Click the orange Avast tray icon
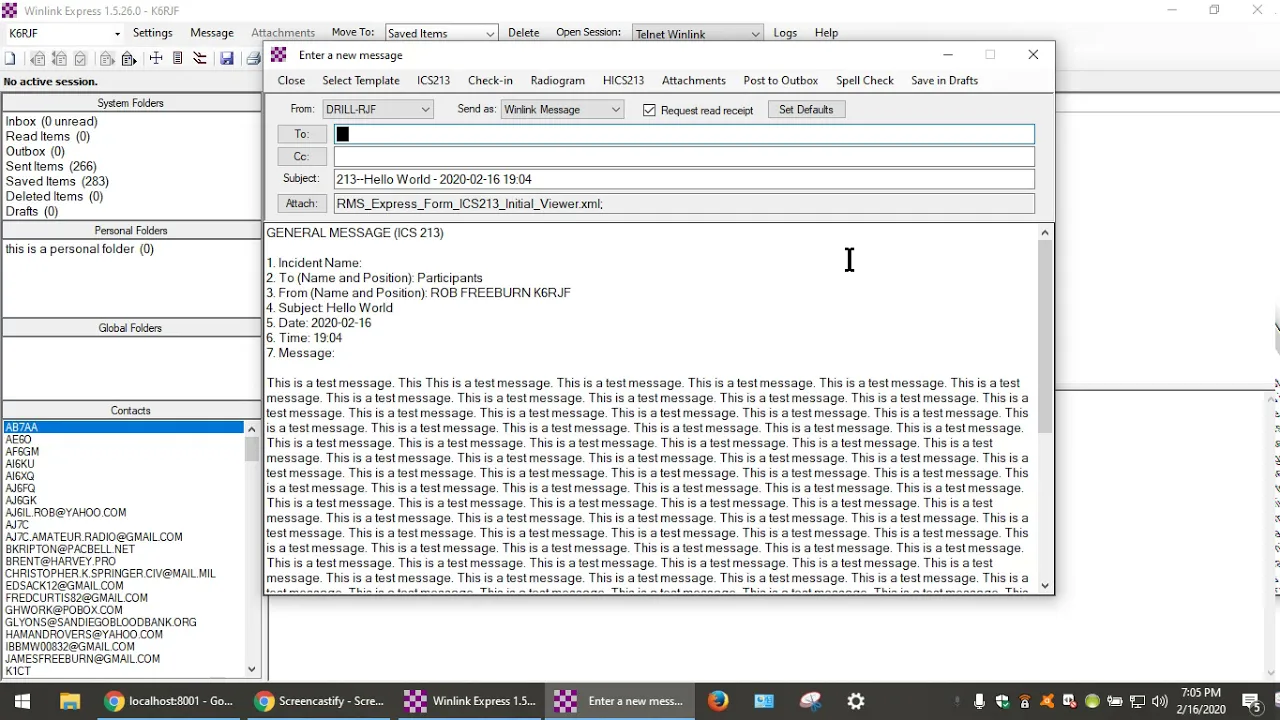The image size is (1280, 720). [x=1047, y=701]
